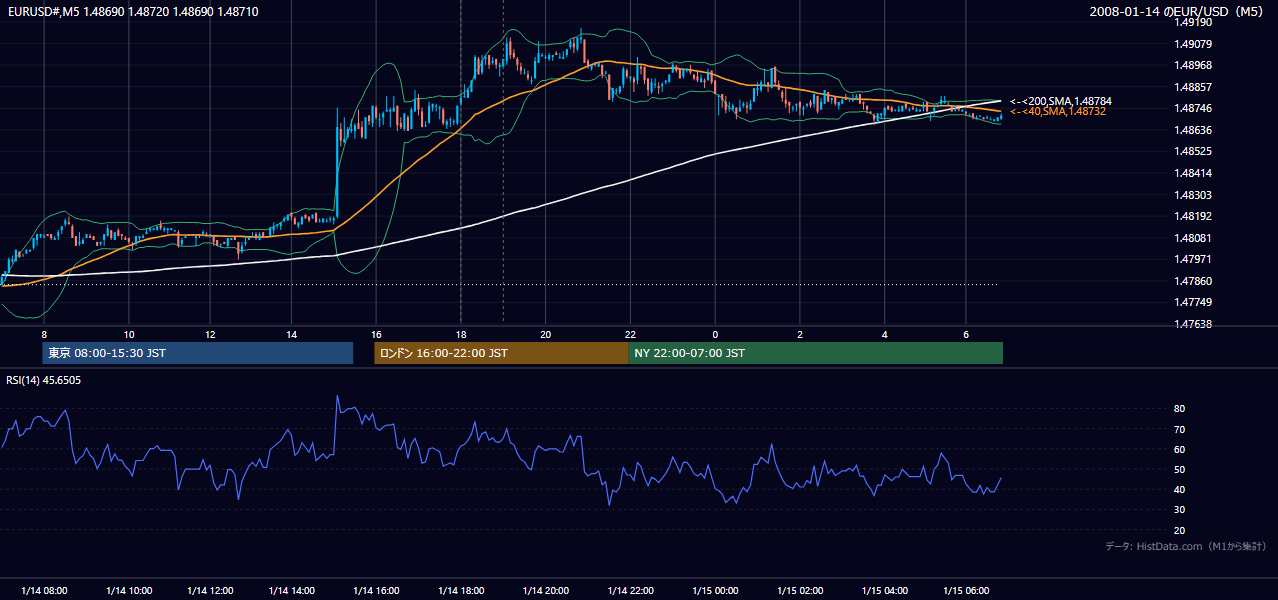
Task: Click RSI scale value 80
Action: [1180, 409]
